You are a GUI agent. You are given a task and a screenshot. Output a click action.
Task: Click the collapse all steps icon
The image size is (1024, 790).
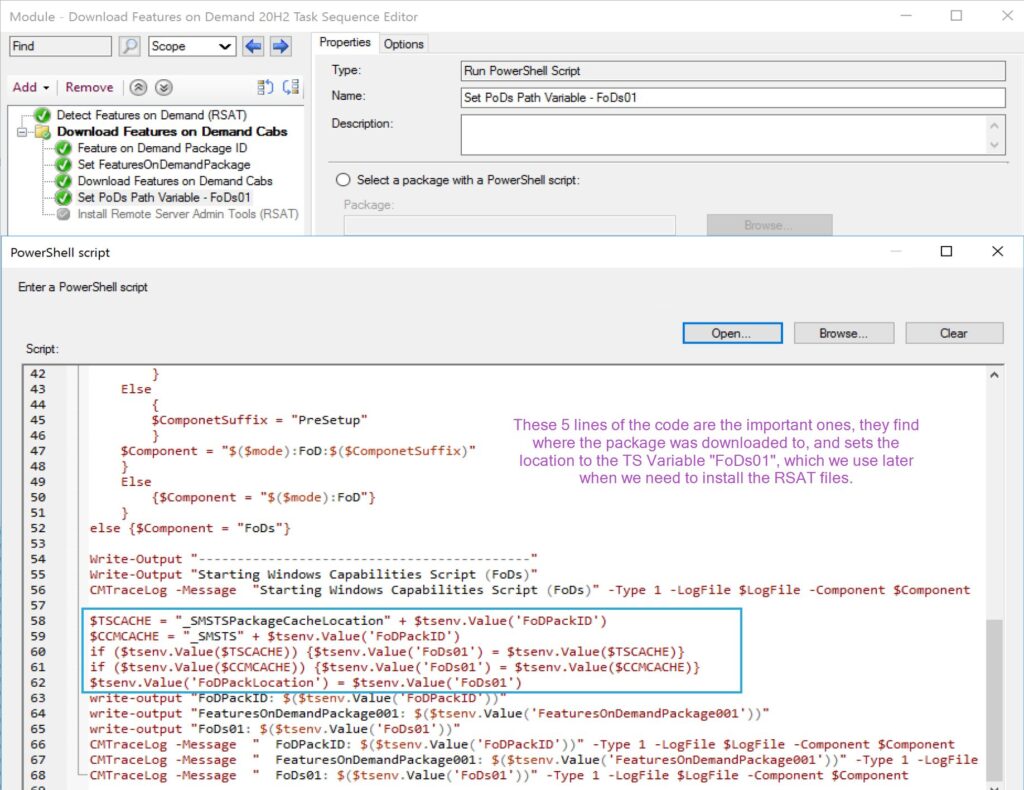pyautogui.click(x=291, y=88)
